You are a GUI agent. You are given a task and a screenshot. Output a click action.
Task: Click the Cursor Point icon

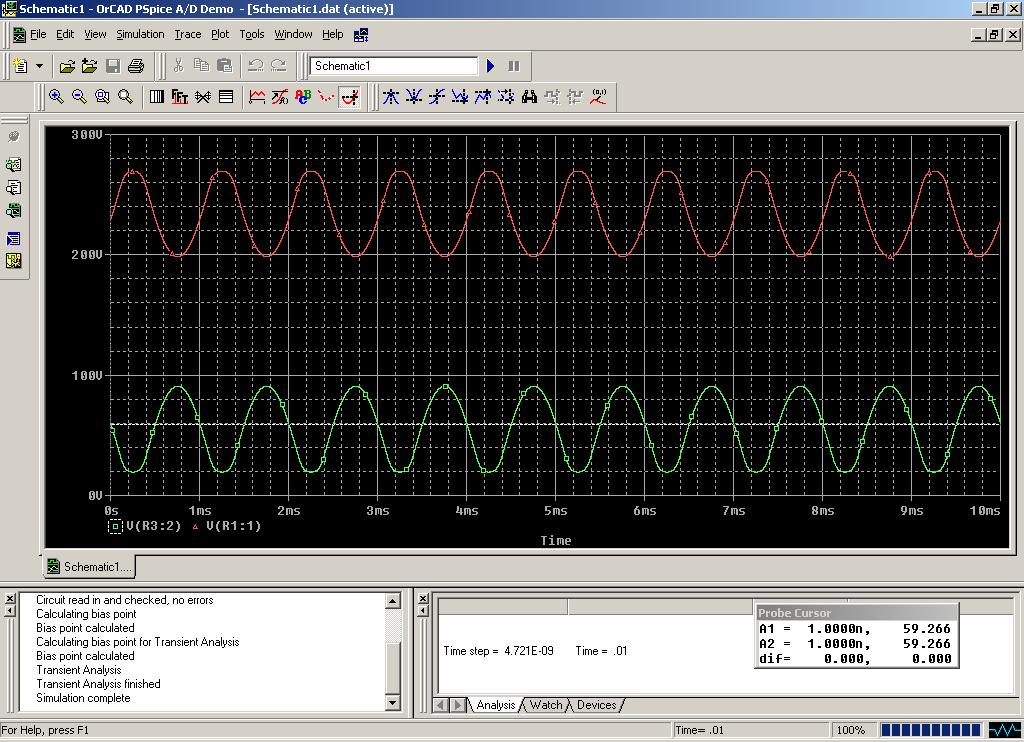tap(505, 97)
